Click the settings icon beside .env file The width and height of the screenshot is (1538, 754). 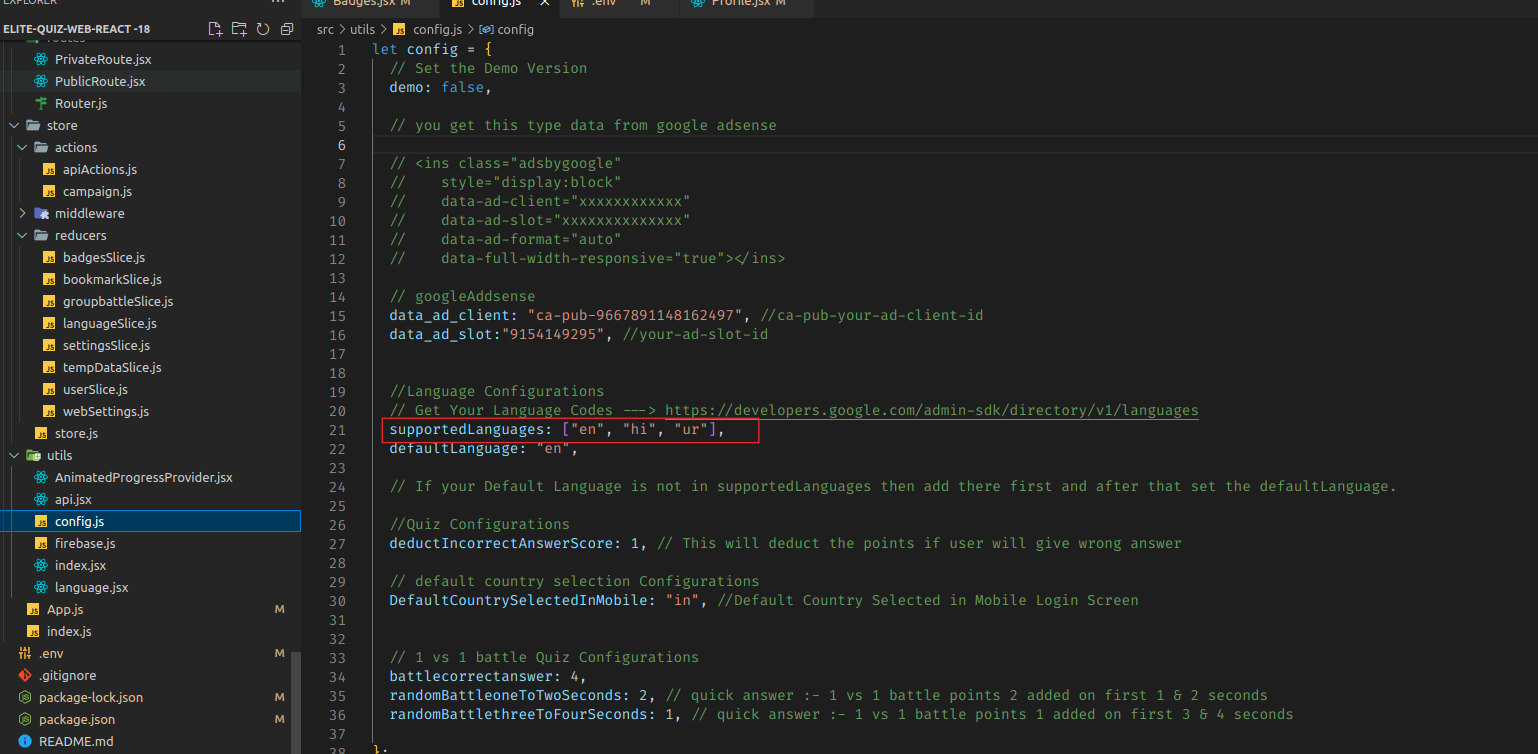25,653
